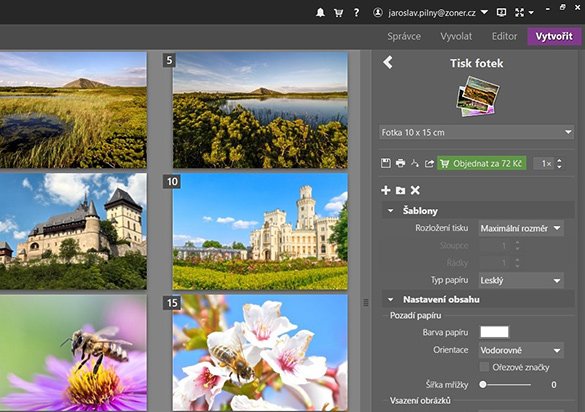Viewport: 585px width, 412px height.
Task: Select the lake landscape photo numbered 5
Action: point(260,110)
